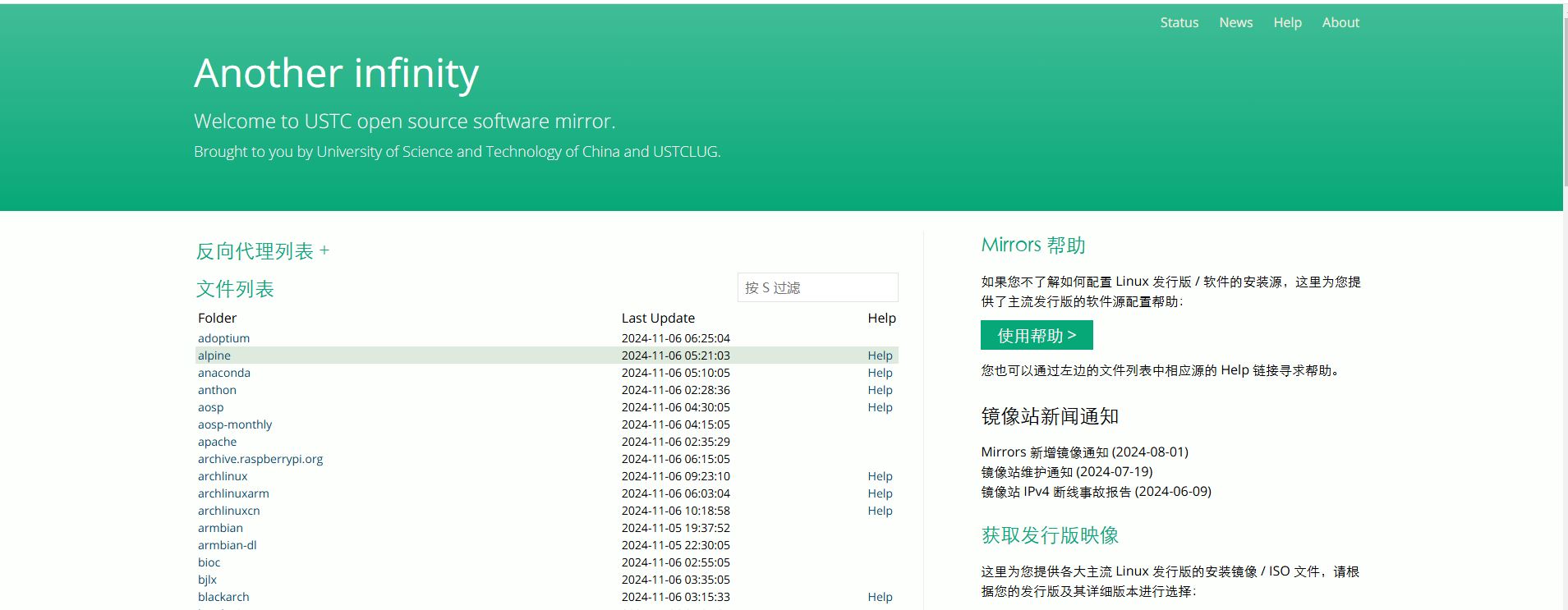The image size is (1568, 610).
Task: Open Help for the anthon row
Action: 880,390
